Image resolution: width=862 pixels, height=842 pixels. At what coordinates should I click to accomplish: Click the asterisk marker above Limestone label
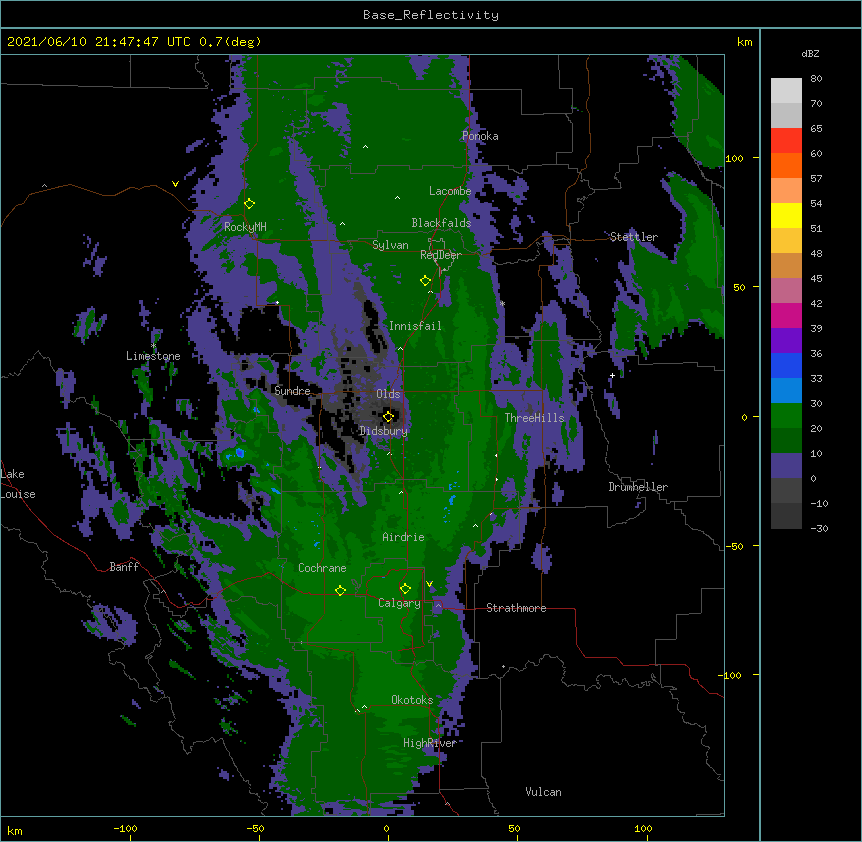[x=153, y=346]
